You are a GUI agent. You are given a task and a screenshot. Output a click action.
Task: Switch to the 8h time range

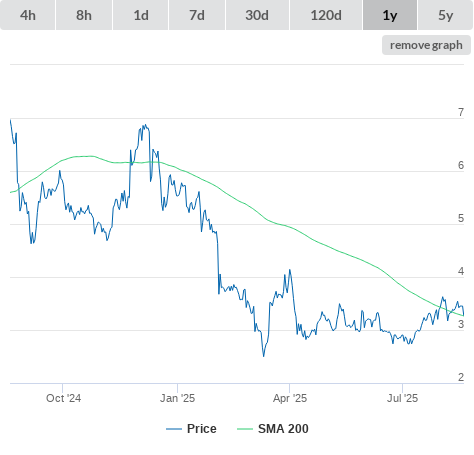coord(84,15)
